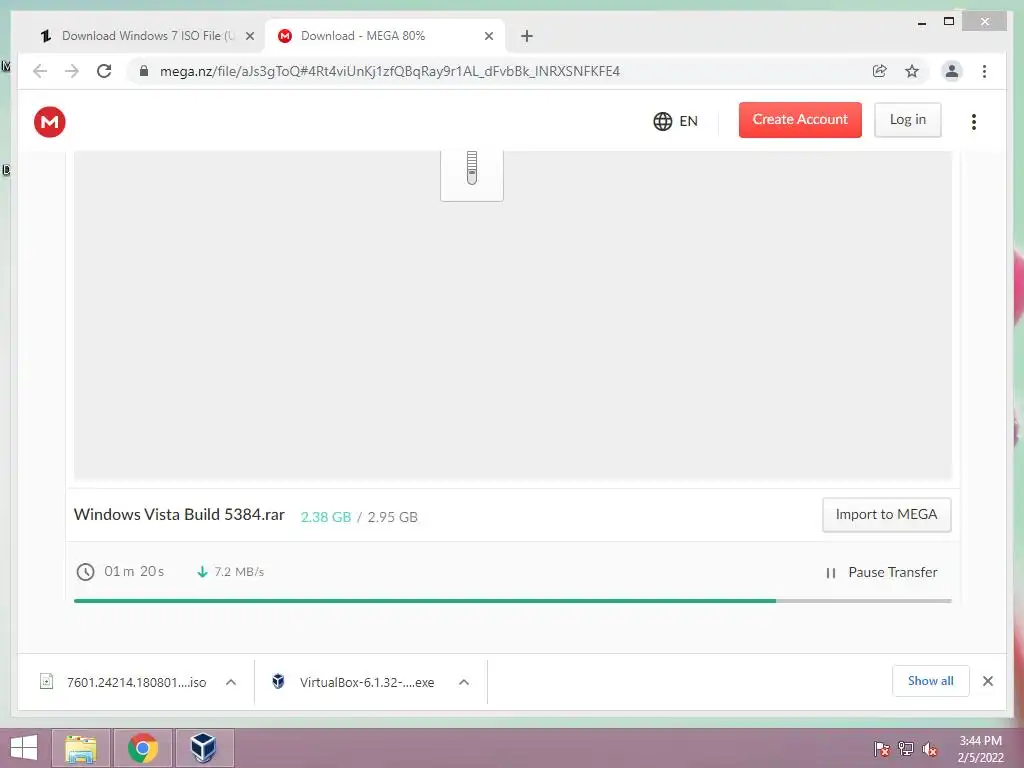Pause the file transfer

tap(882, 573)
